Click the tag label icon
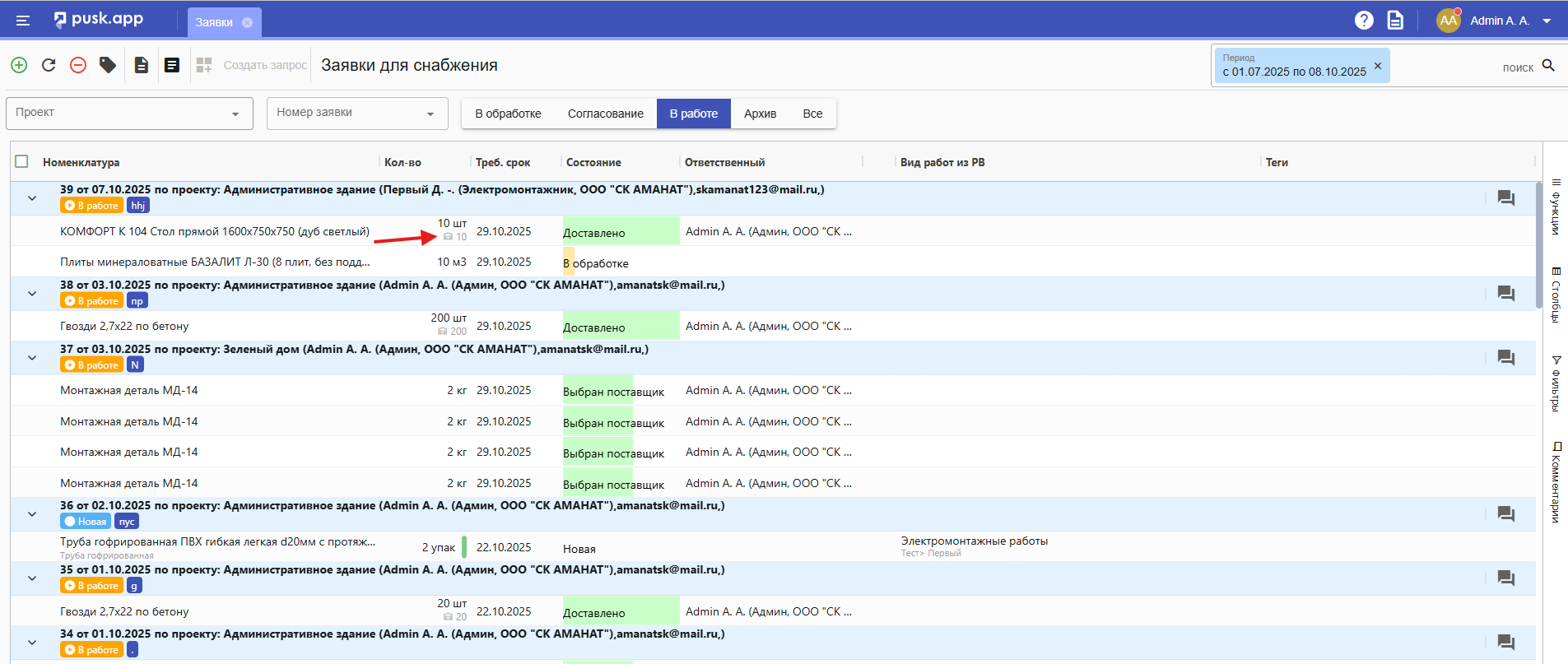 (x=108, y=65)
